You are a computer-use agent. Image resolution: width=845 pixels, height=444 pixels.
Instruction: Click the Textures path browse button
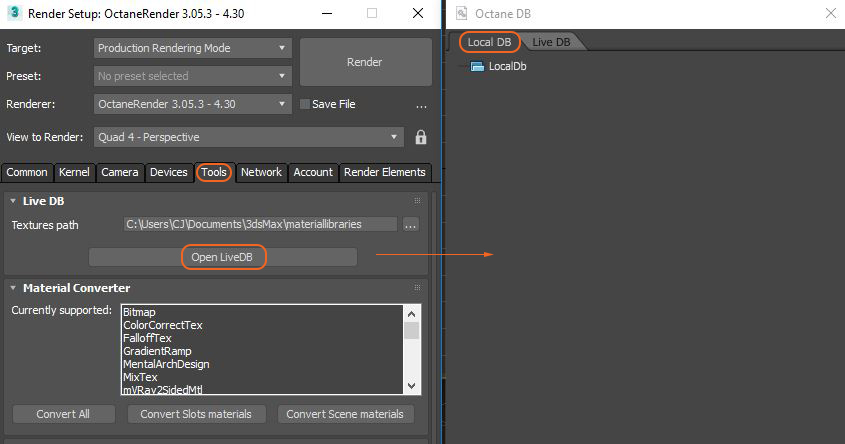(411, 225)
